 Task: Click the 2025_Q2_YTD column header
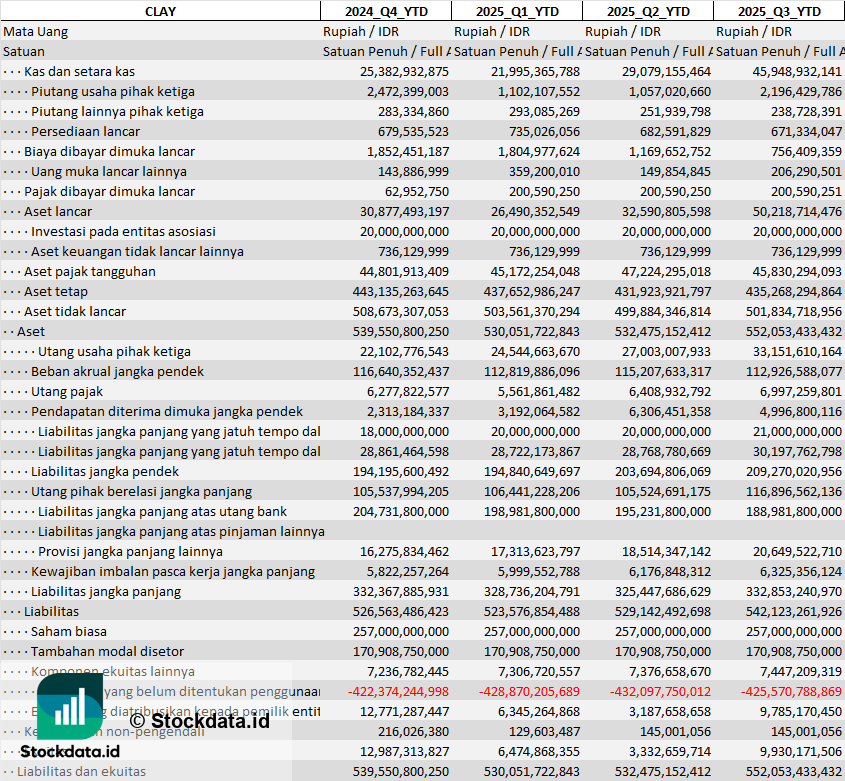647,11
